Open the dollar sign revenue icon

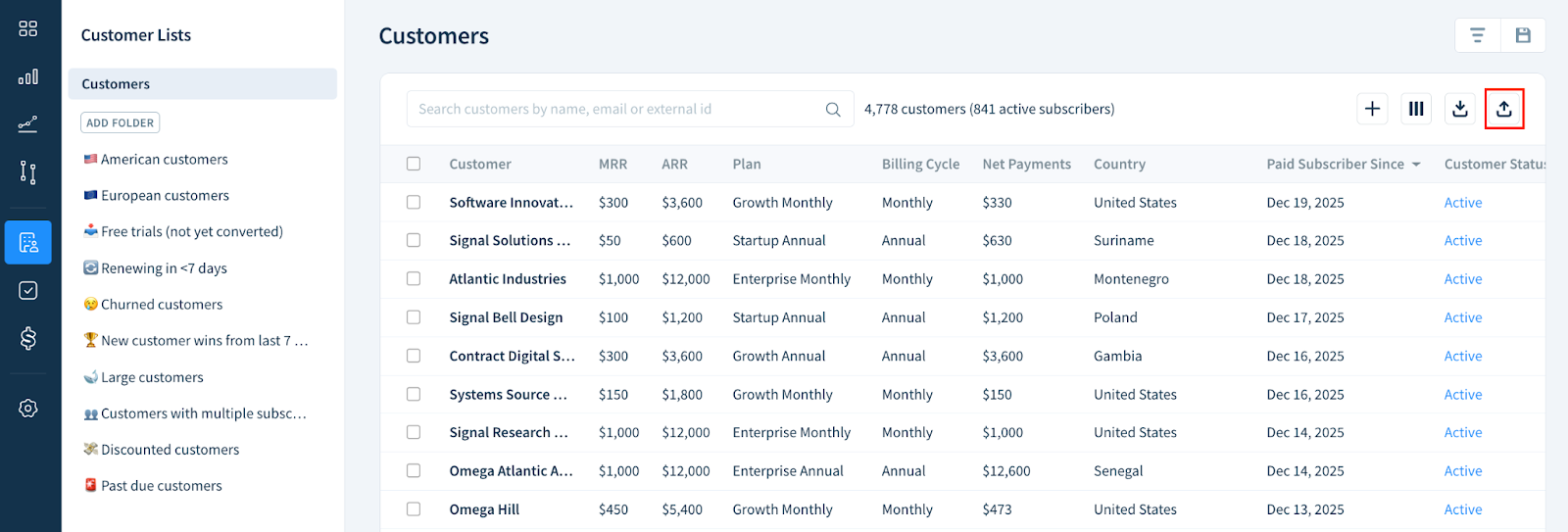coord(28,338)
